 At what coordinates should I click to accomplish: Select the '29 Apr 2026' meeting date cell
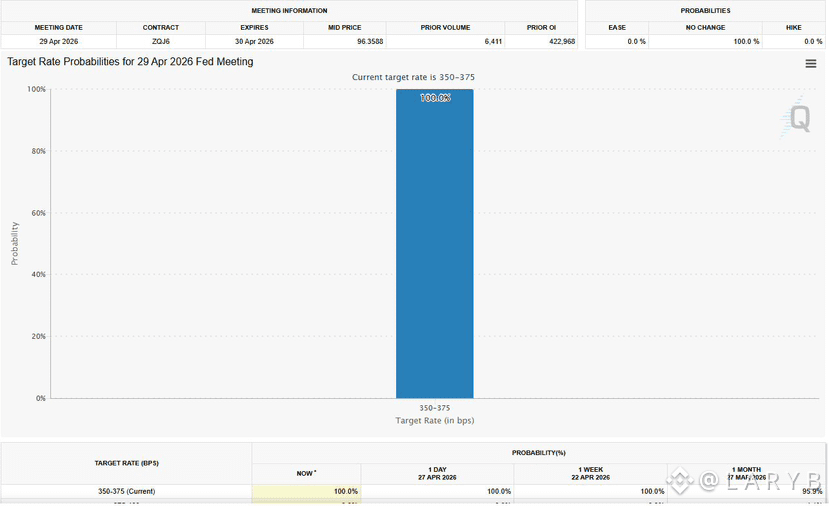point(59,41)
